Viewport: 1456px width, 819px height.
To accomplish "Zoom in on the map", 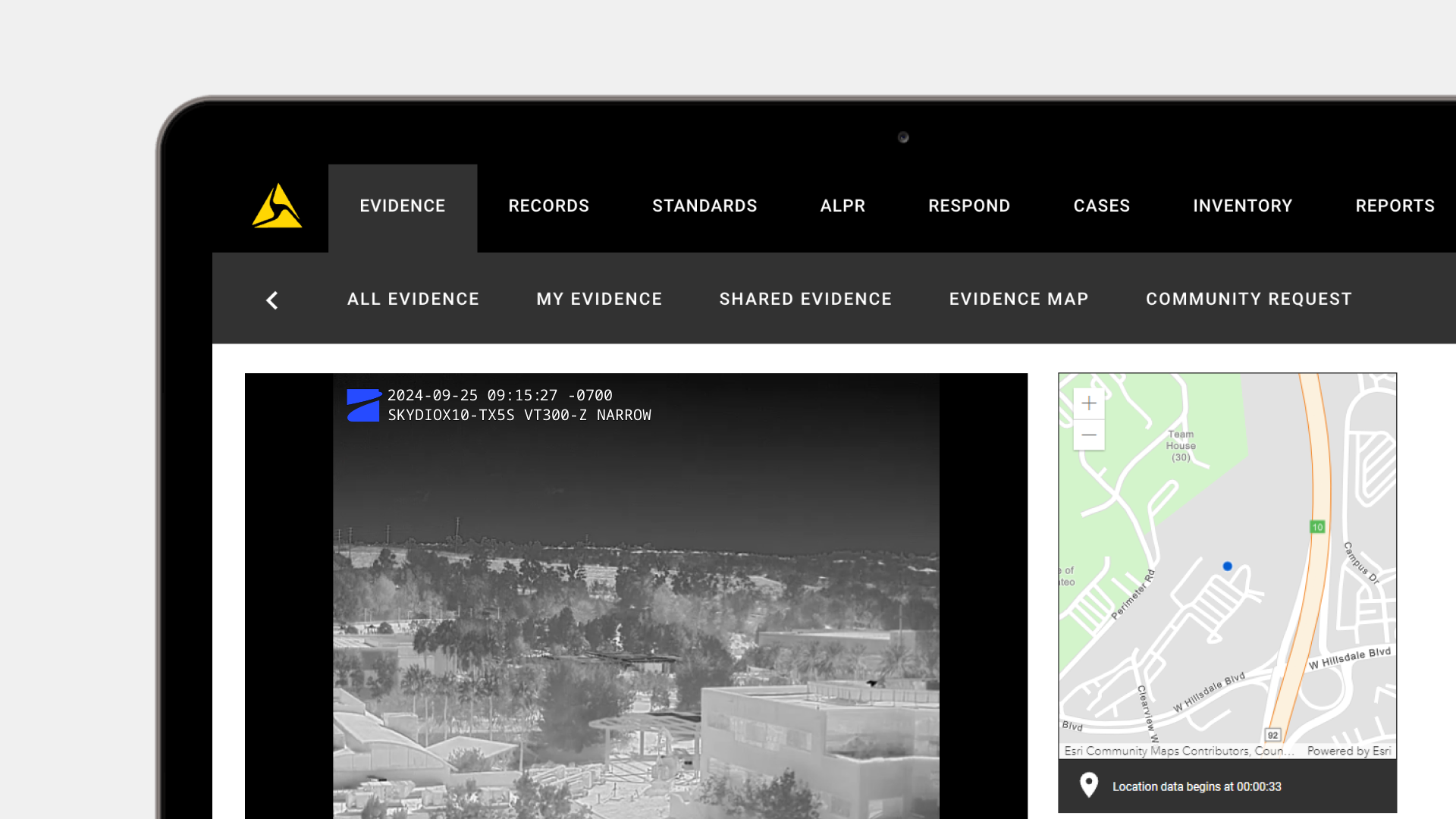I will coord(1087,403).
